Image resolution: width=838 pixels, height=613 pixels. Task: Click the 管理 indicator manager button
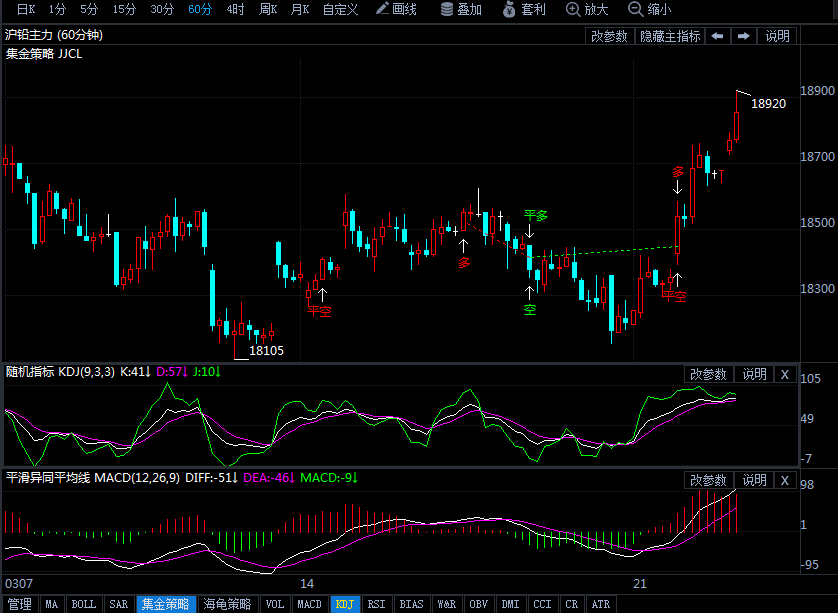point(20,604)
